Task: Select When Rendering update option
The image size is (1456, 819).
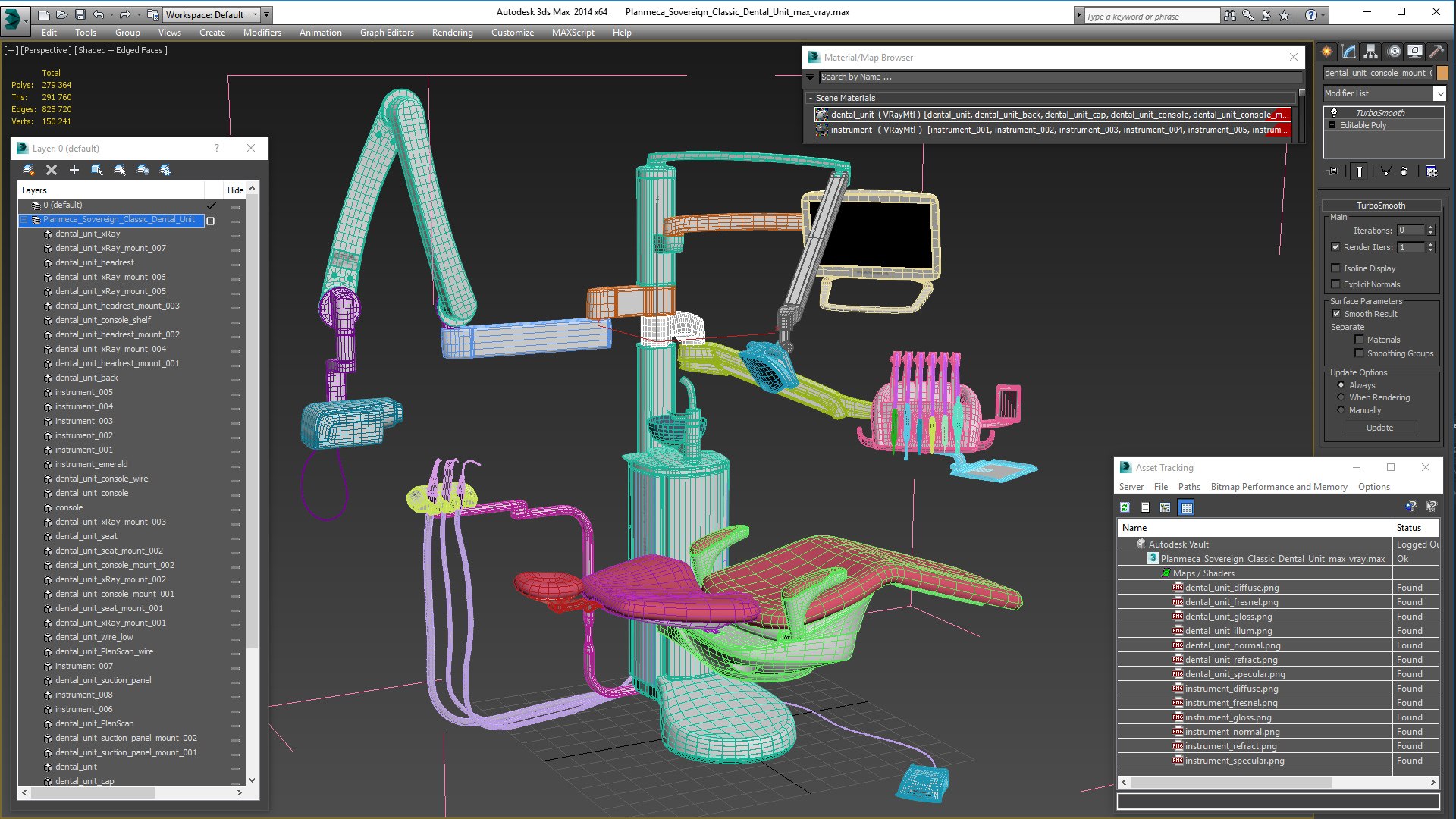Action: click(1341, 397)
